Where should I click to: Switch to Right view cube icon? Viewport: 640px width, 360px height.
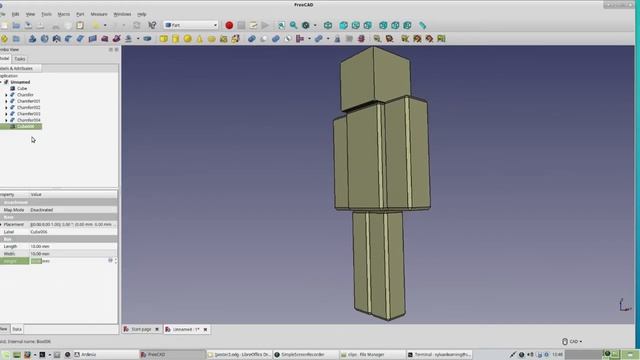click(367, 25)
